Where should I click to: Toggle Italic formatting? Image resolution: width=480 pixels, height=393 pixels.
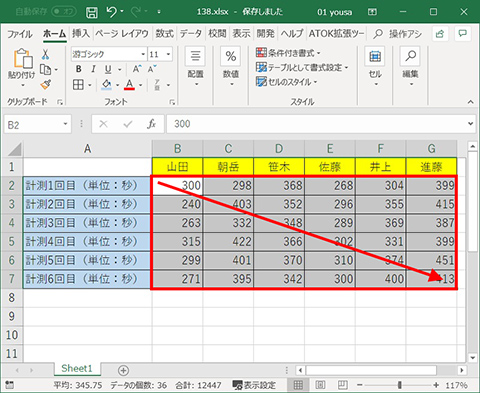click(x=93, y=69)
